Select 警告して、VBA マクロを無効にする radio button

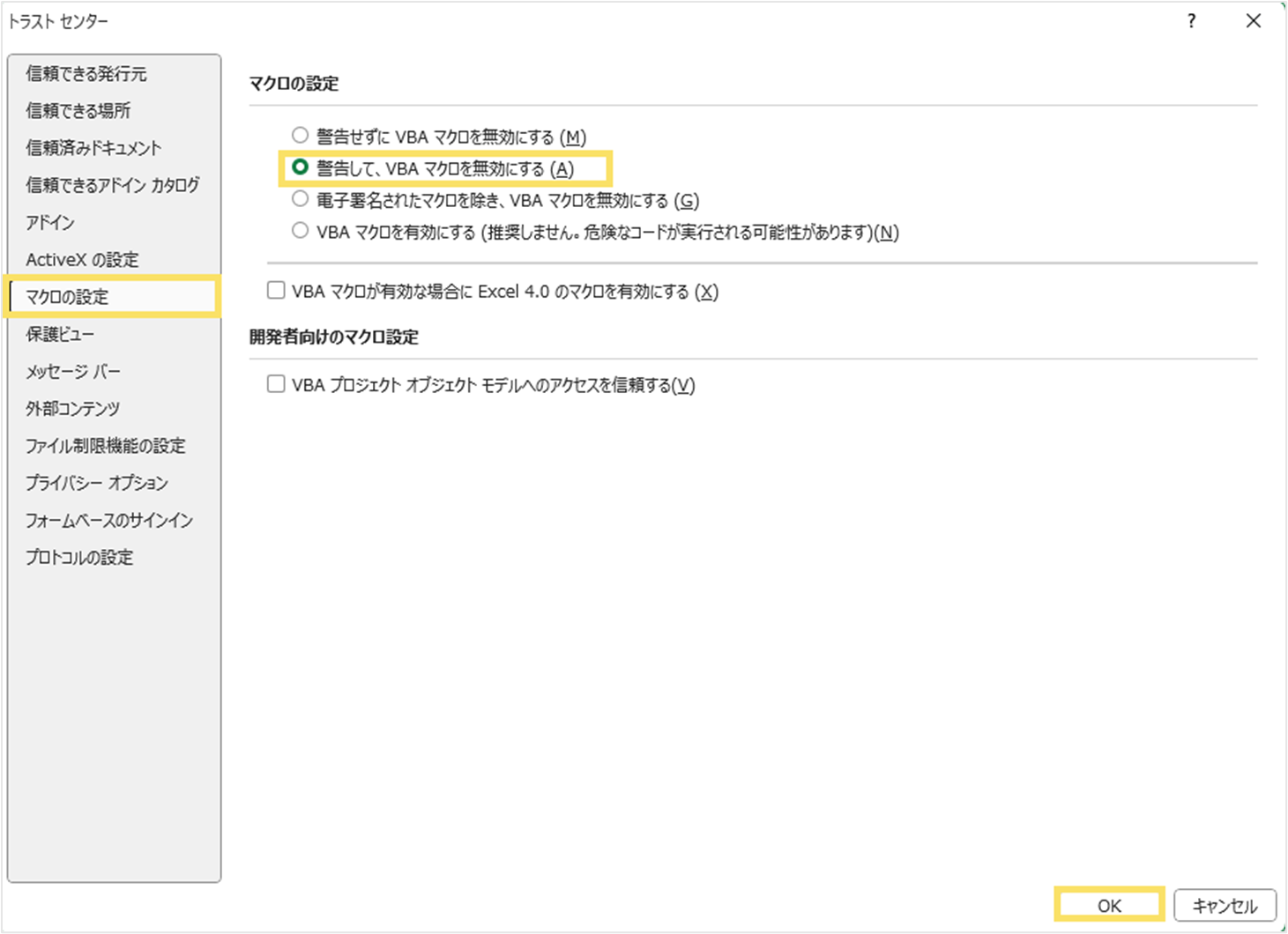tap(301, 167)
